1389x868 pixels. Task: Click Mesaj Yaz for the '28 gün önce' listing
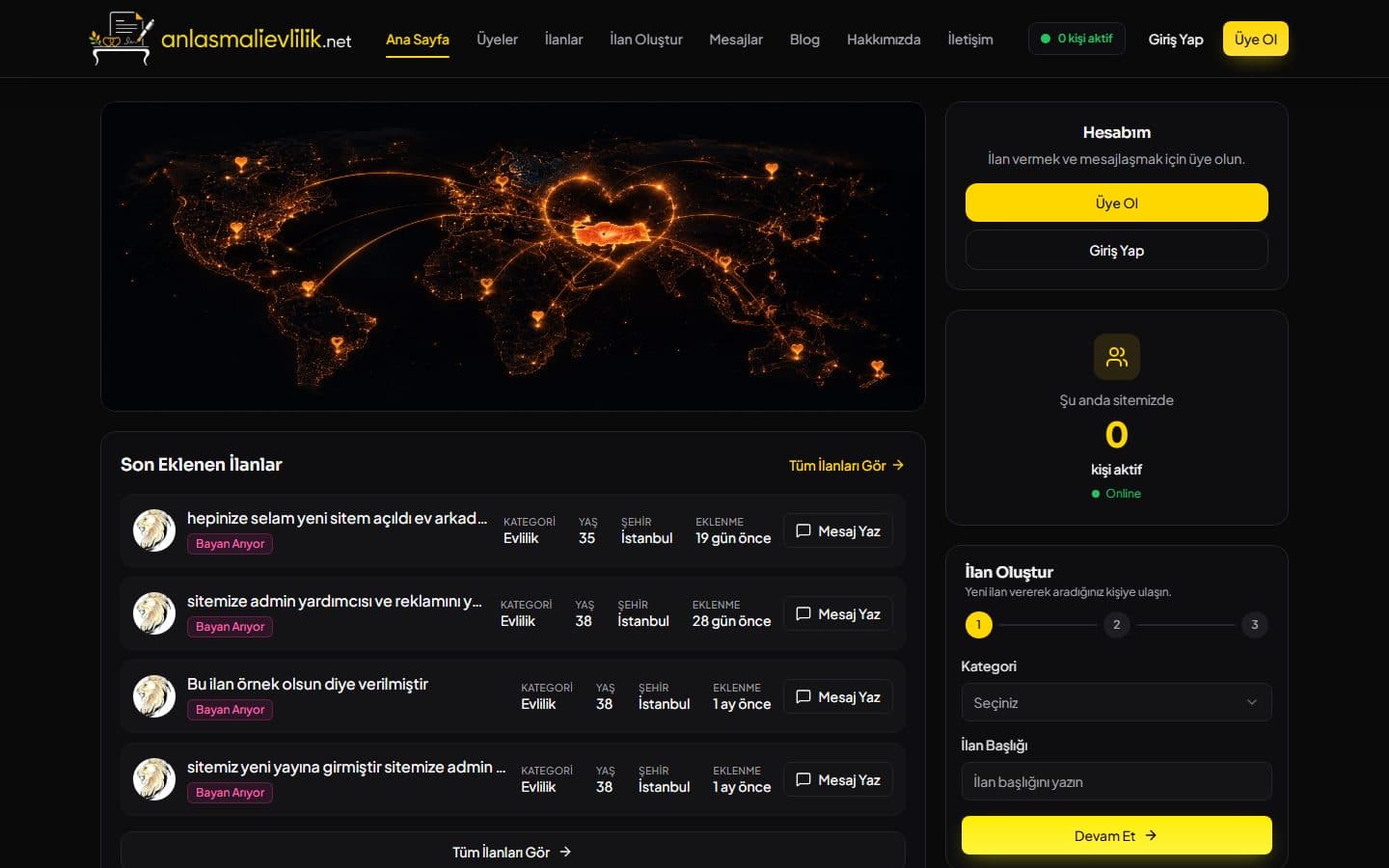838,614
